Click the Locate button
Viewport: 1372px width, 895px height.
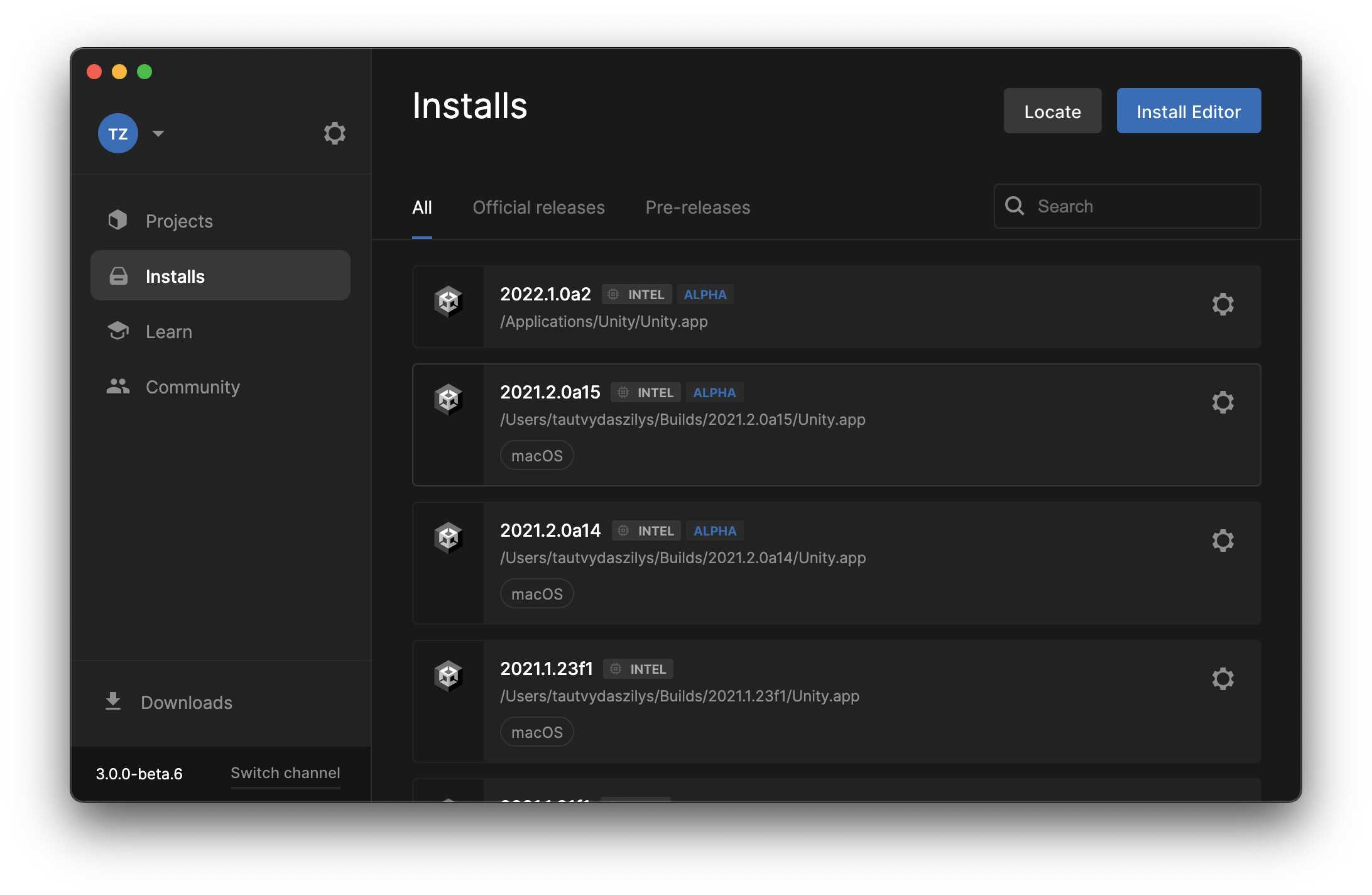(1052, 111)
